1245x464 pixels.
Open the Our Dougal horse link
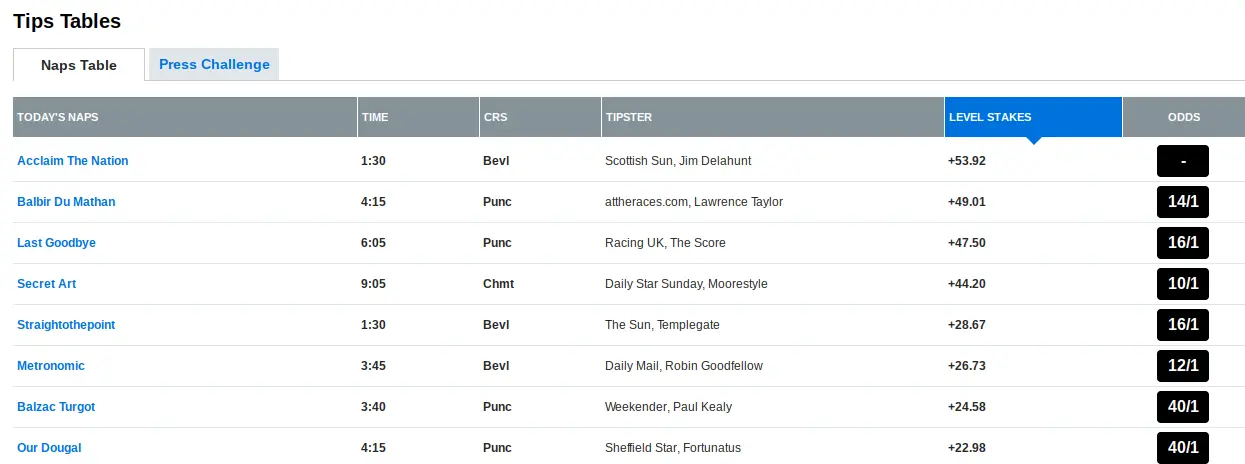(x=49, y=448)
